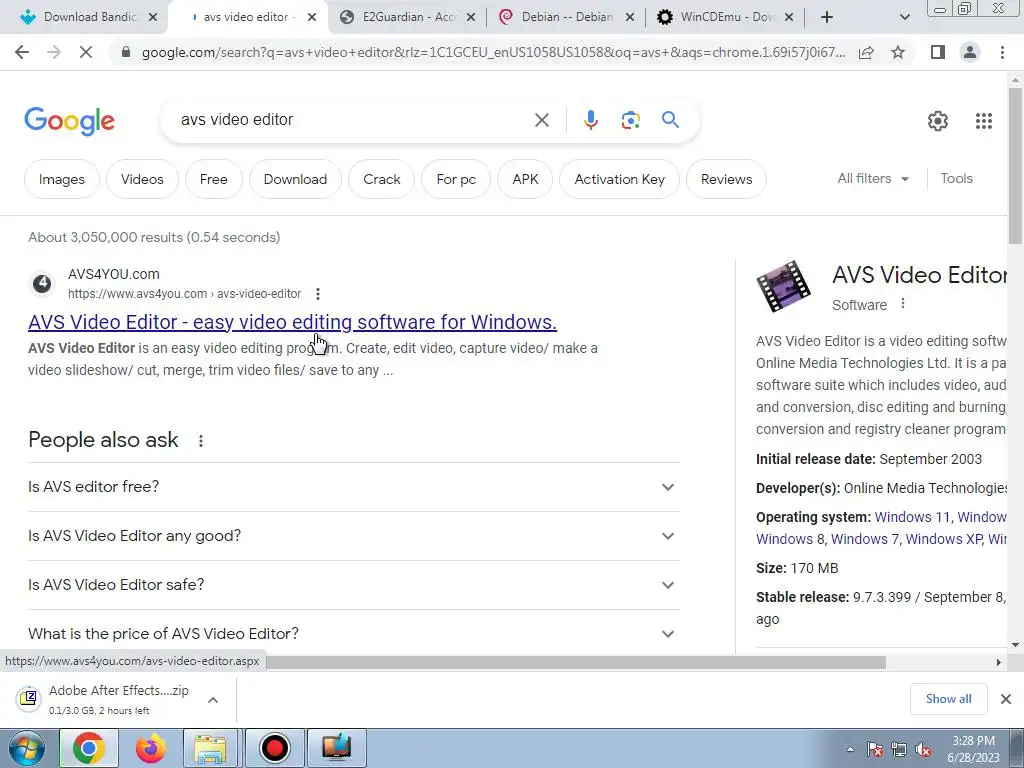Filter results by Videos

pos(142,179)
